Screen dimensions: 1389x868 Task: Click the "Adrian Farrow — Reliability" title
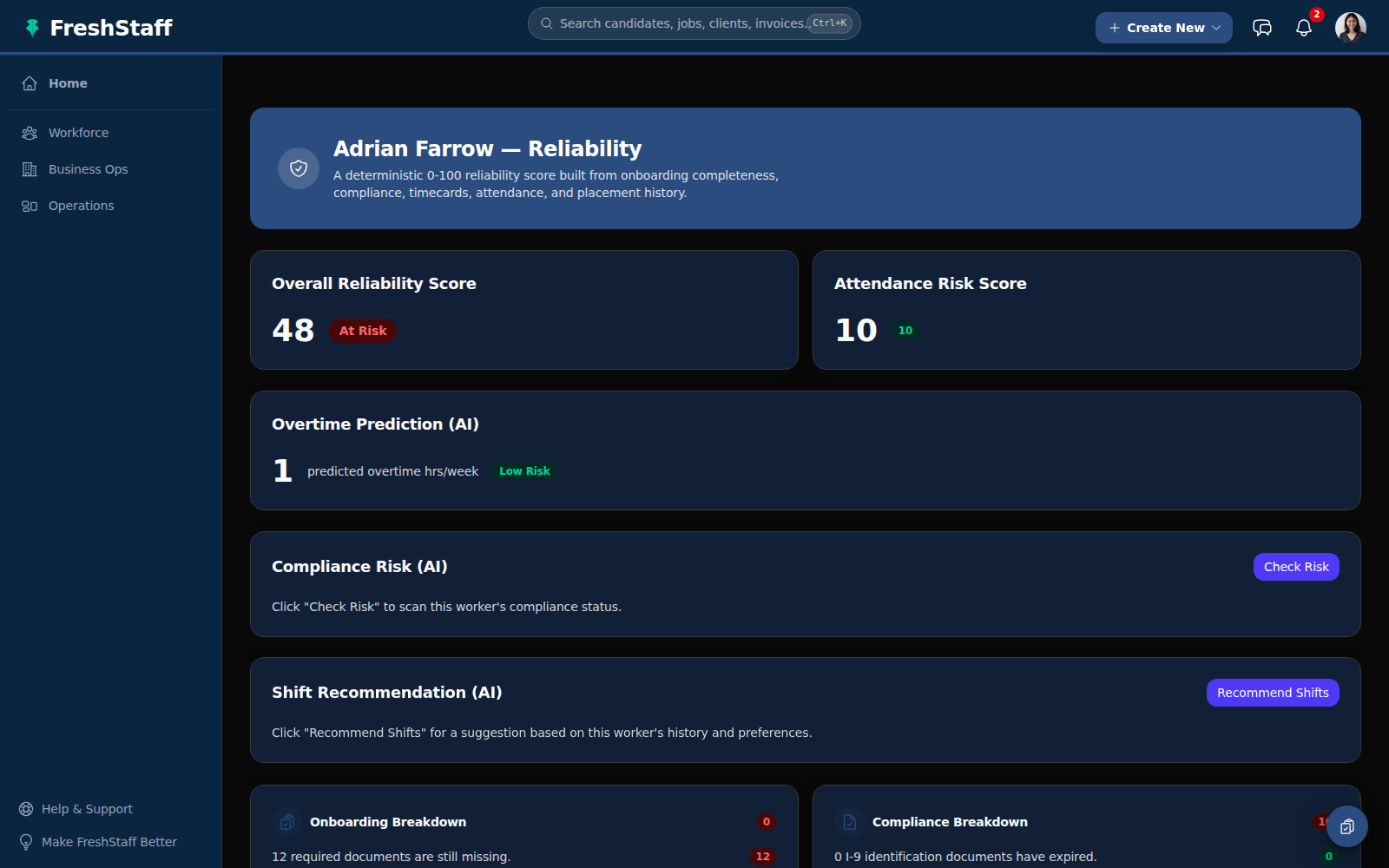click(488, 148)
